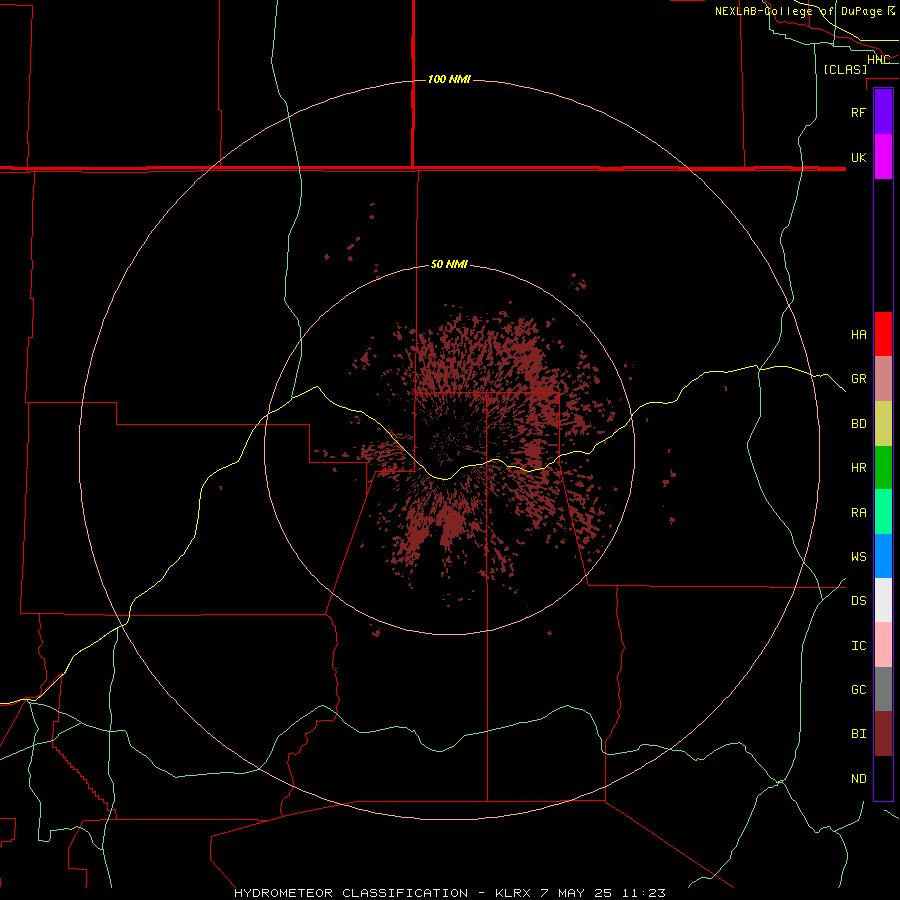Image resolution: width=900 pixels, height=900 pixels.
Task: Click the DS legend label
Action: [x=858, y=601]
